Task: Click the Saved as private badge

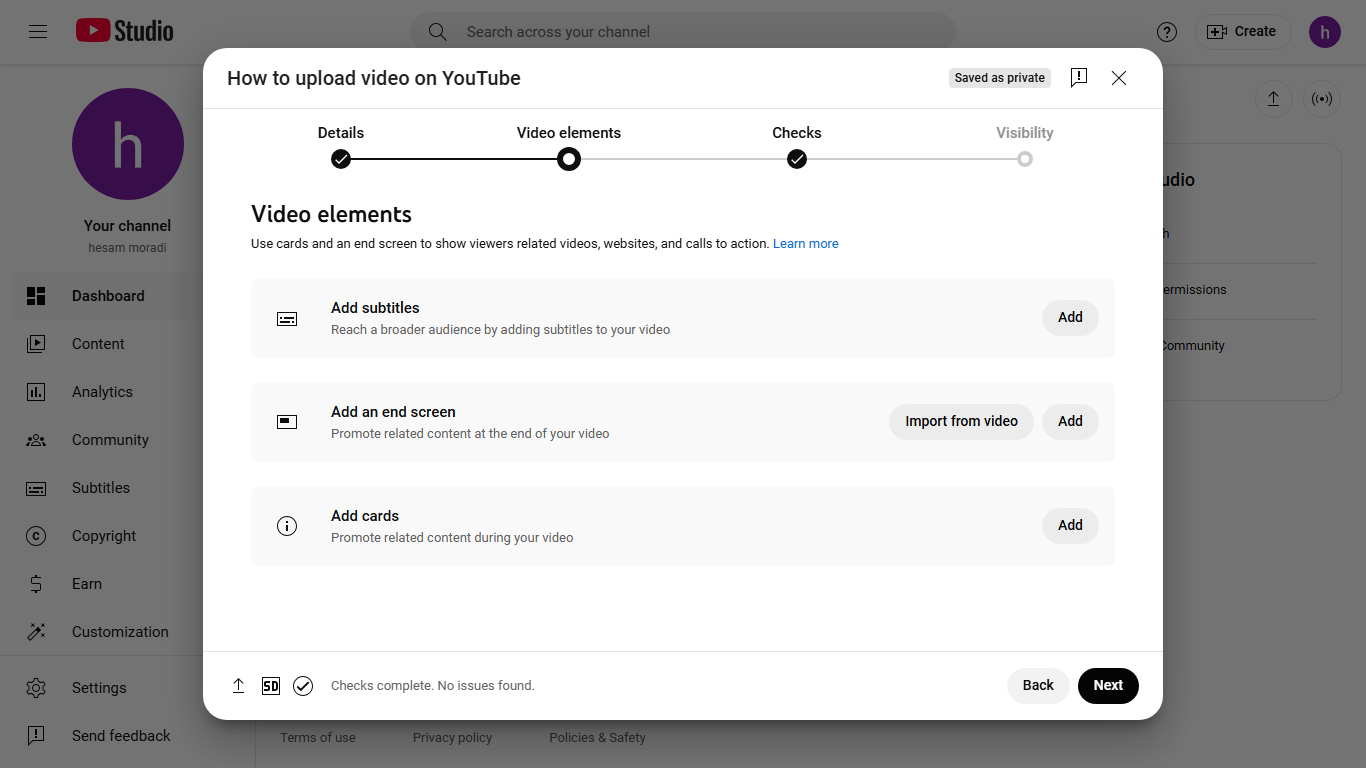Action: 1000,78
